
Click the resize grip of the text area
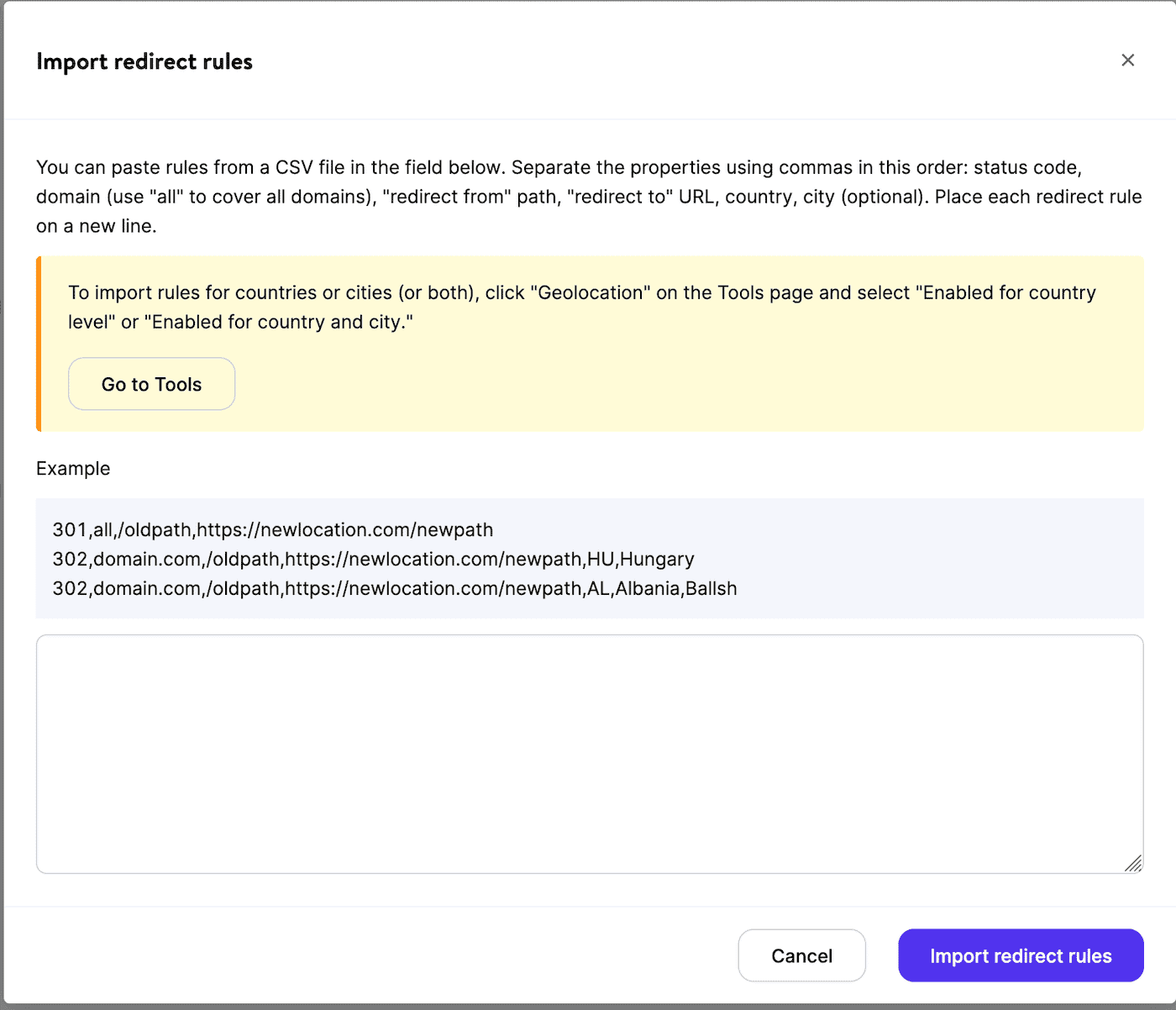coord(1134,864)
